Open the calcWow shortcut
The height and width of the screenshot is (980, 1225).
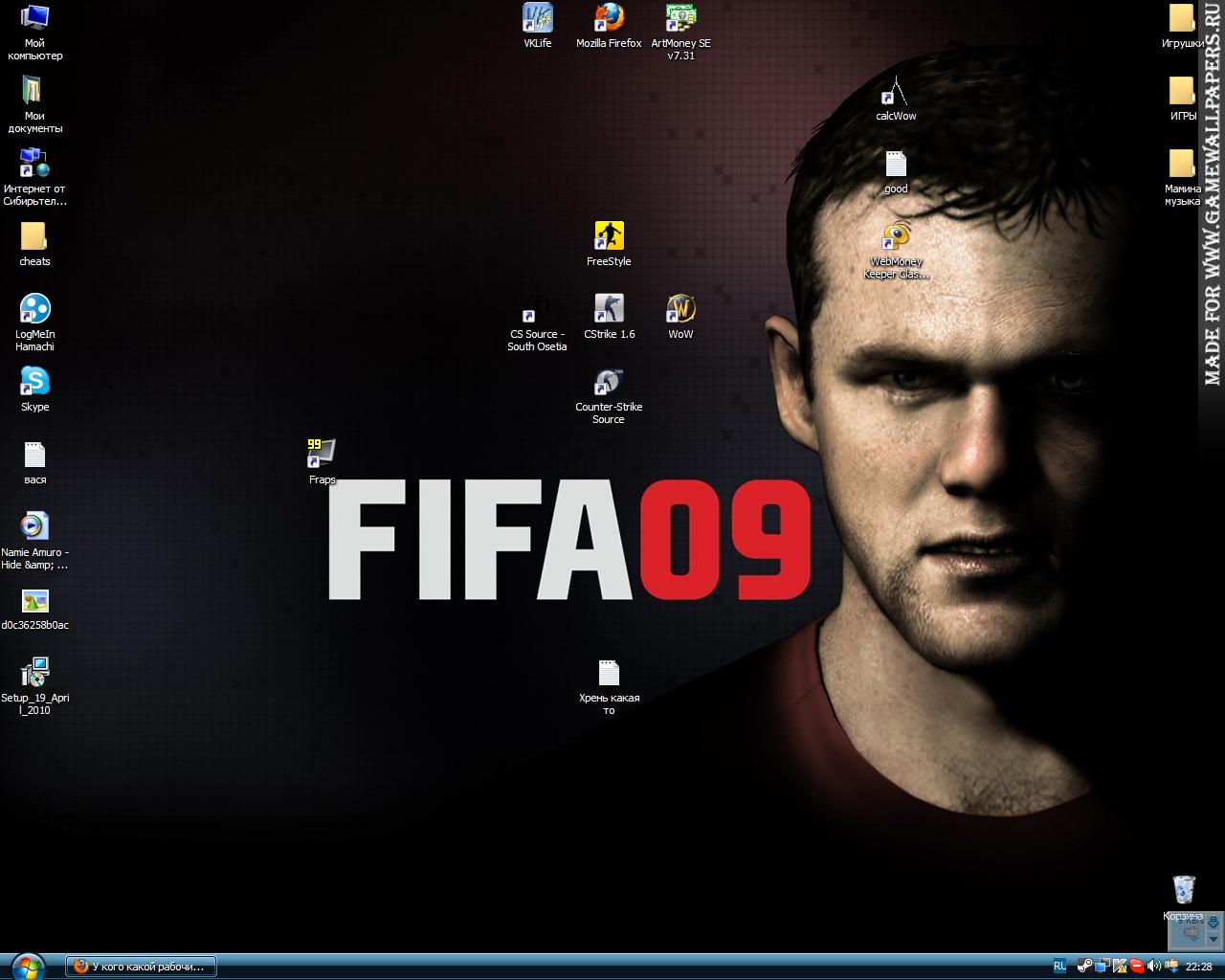tap(890, 98)
